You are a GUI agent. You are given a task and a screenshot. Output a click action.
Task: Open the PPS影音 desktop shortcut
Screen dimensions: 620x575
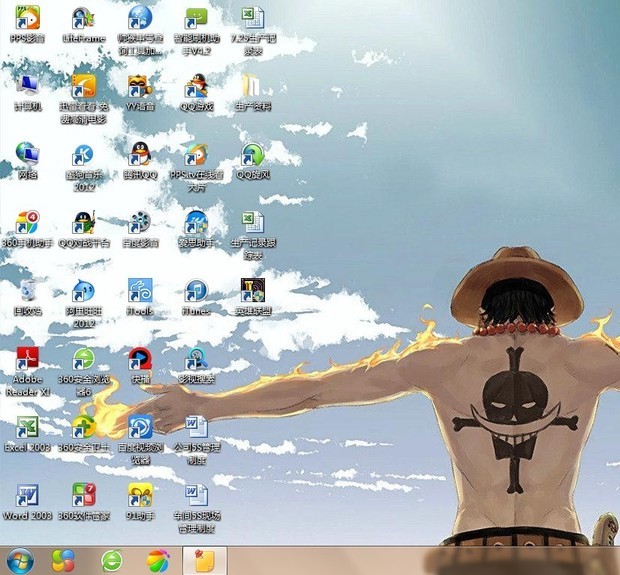tap(28, 18)
